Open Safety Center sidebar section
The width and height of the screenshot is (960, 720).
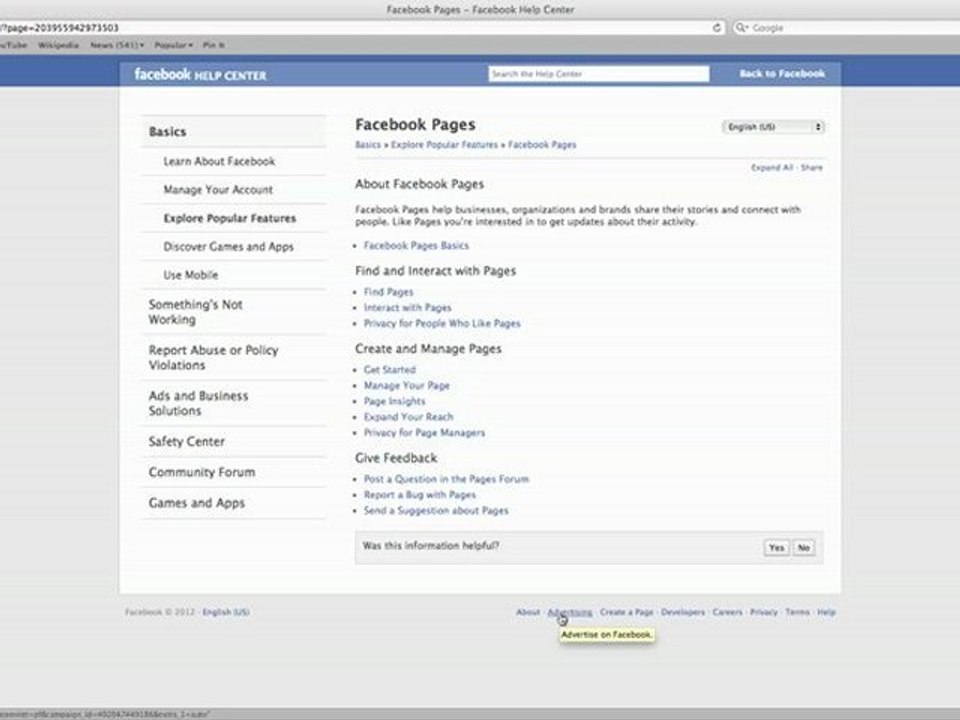[187, 441]
